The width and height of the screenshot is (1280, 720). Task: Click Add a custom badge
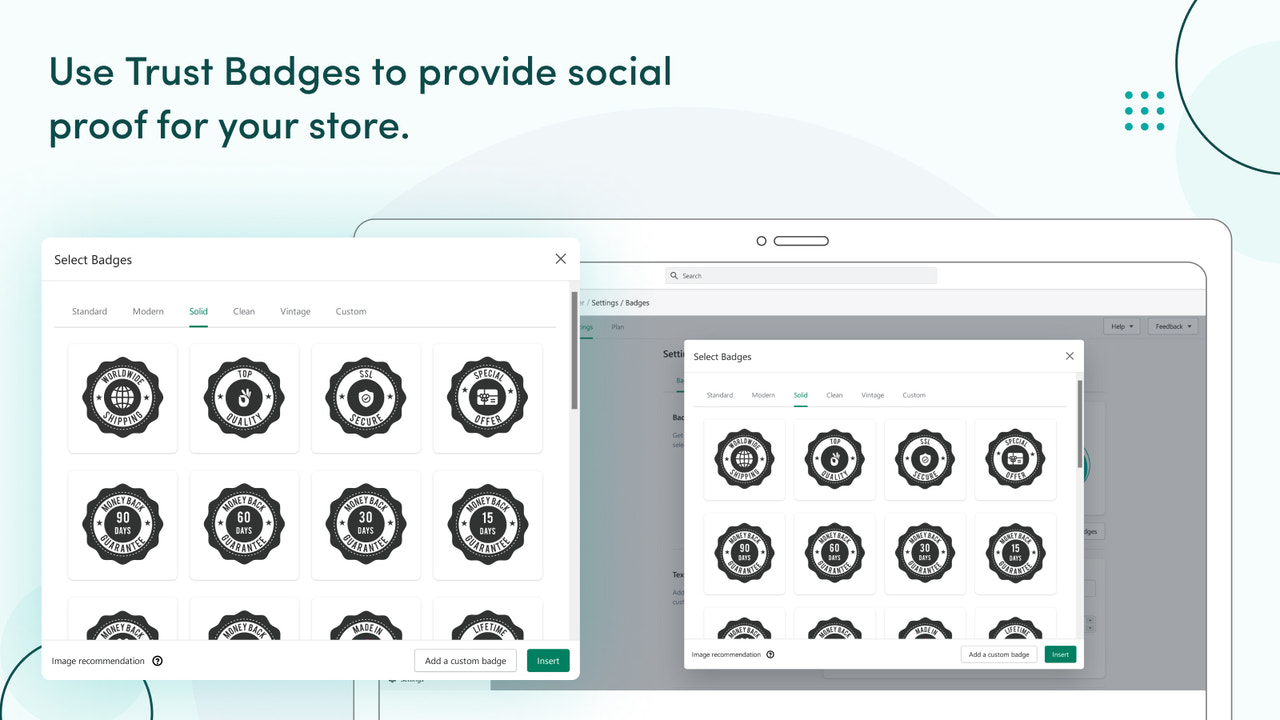coord(465,660)
